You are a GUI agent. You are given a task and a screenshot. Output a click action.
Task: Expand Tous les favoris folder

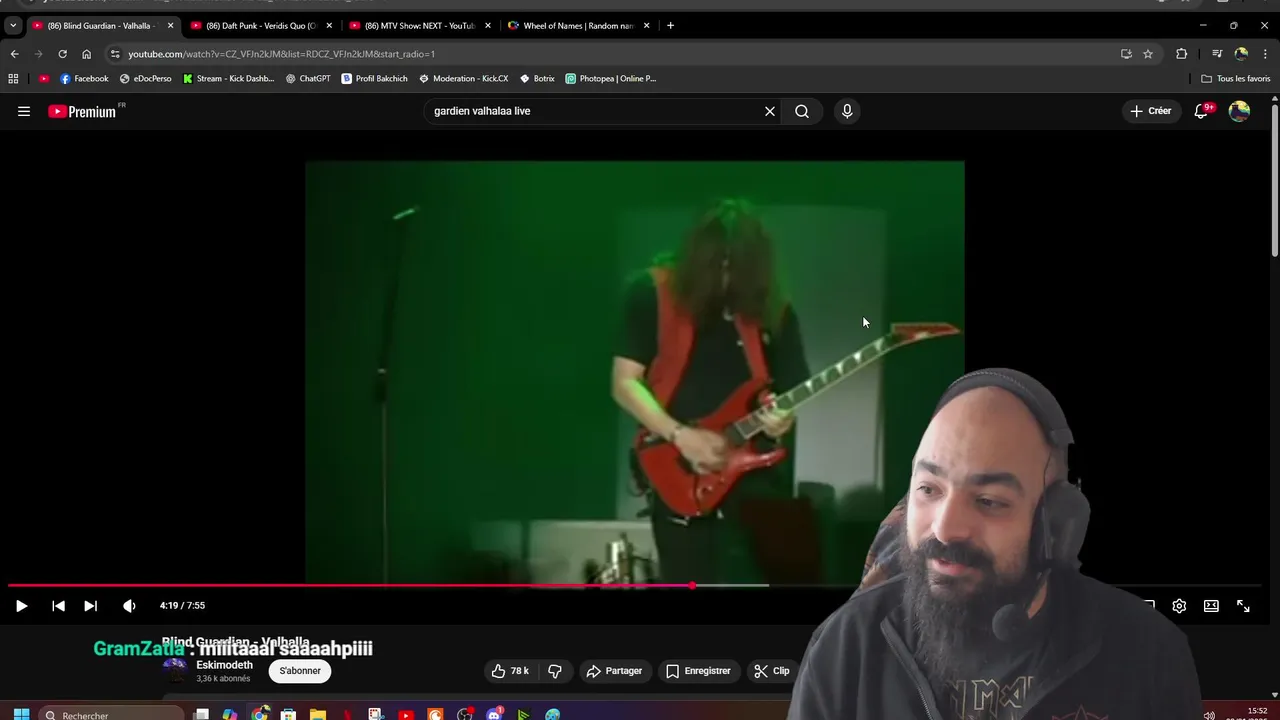(x=1235, y=78)
